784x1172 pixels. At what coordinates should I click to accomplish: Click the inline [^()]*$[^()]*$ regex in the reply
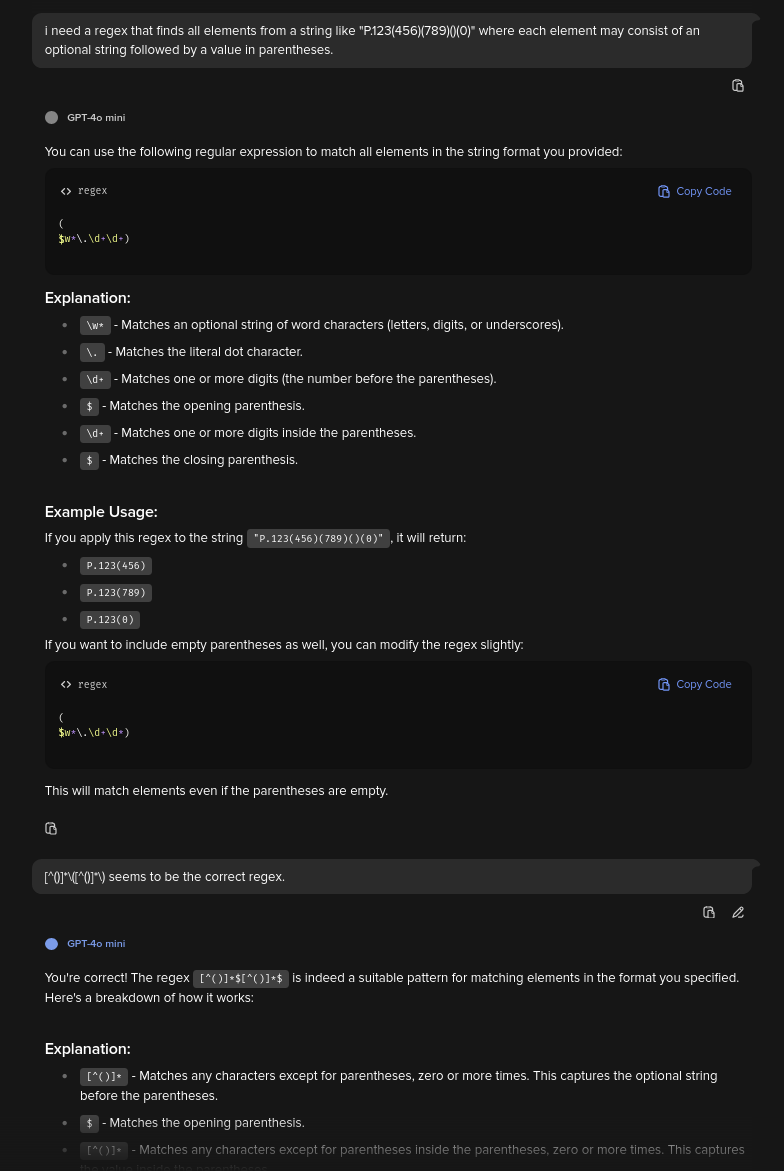[241, 978]
